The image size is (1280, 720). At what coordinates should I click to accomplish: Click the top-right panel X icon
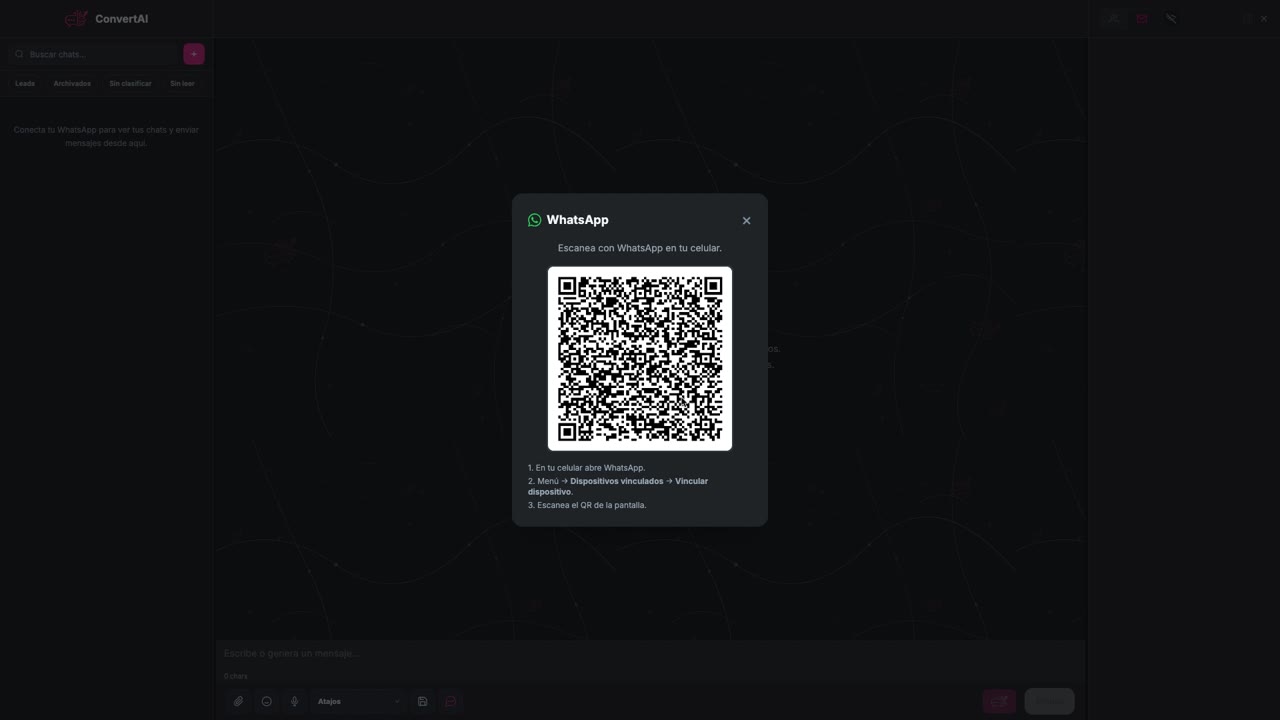(x=1264, y=18)
